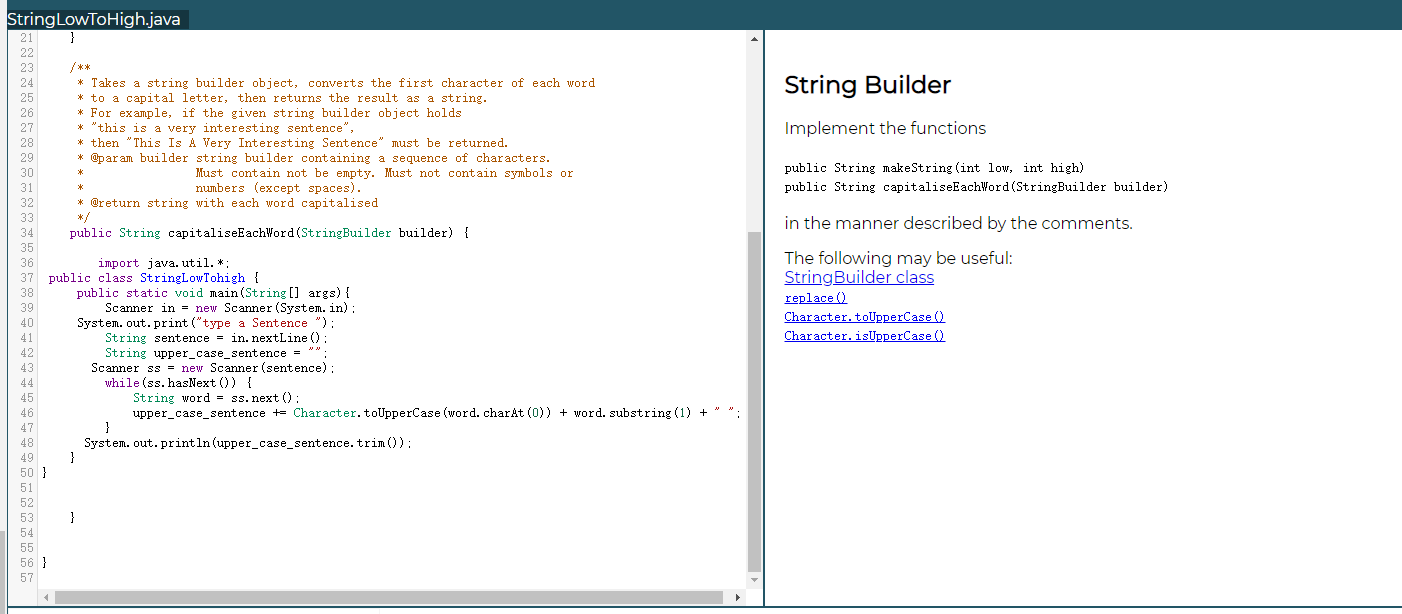Click the 'String Builder' heading

pyautogui.click(x=867, y=86)
